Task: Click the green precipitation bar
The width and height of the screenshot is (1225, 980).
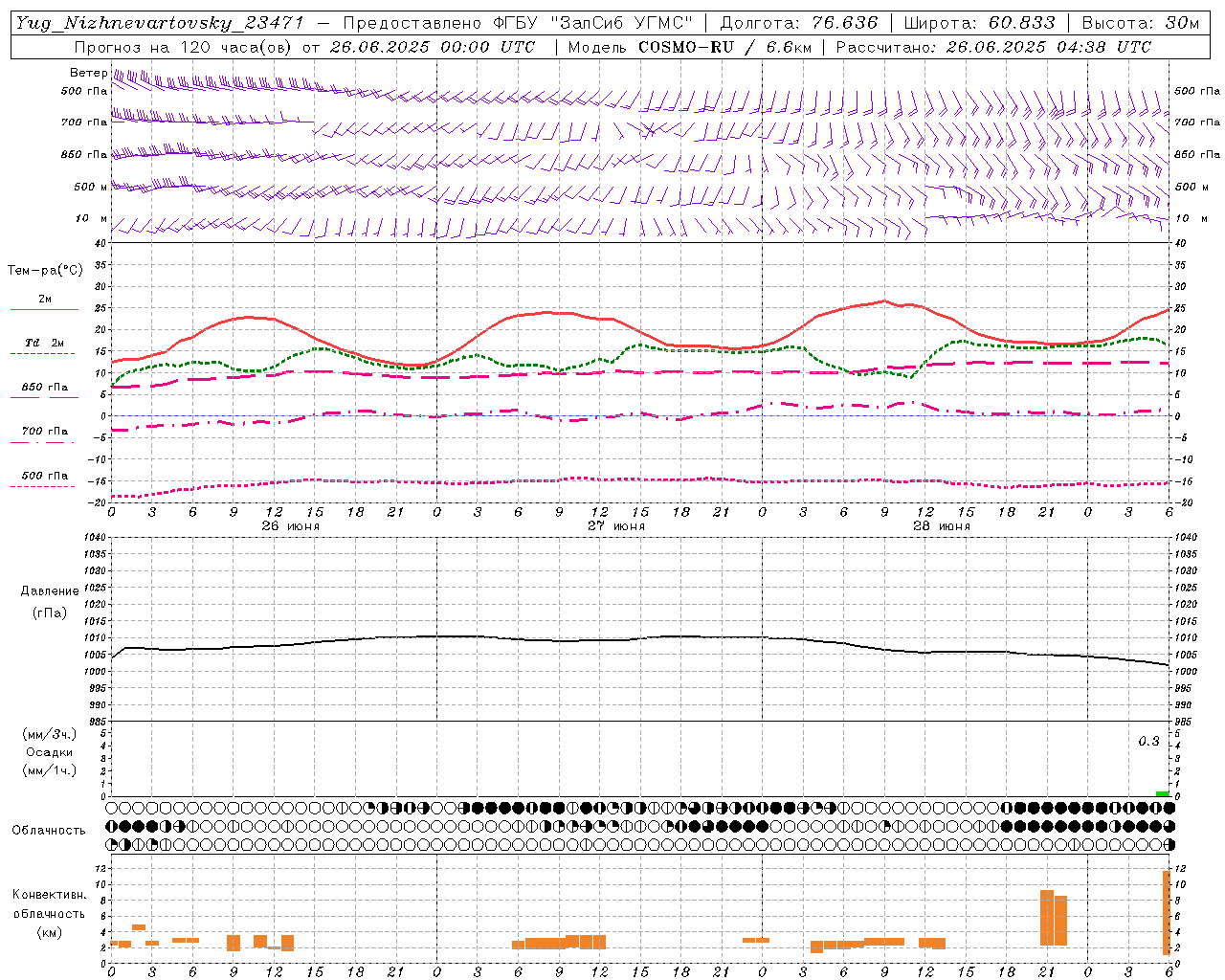Action: coord(1162,793)
